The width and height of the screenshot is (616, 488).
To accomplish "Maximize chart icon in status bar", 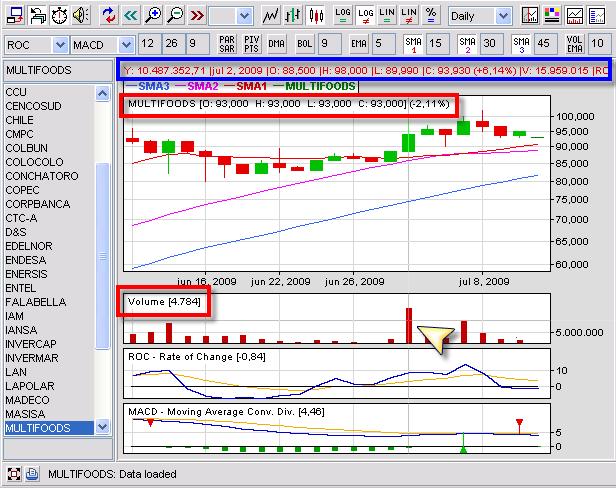I will 14,474.
